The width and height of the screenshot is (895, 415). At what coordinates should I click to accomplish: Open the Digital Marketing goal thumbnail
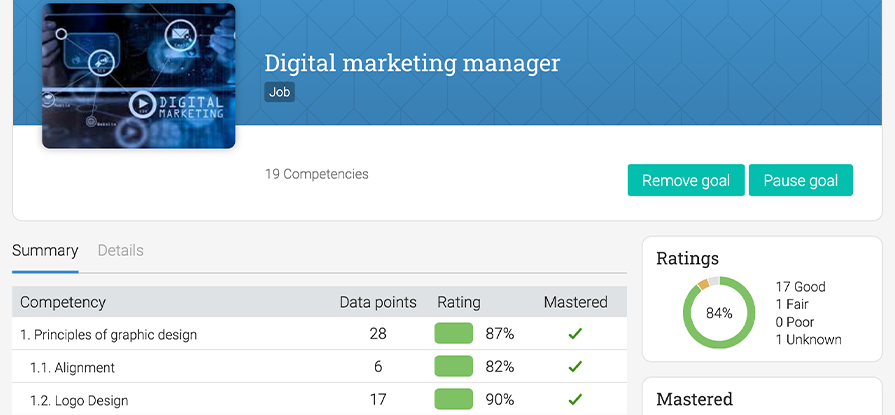(139, 76)
